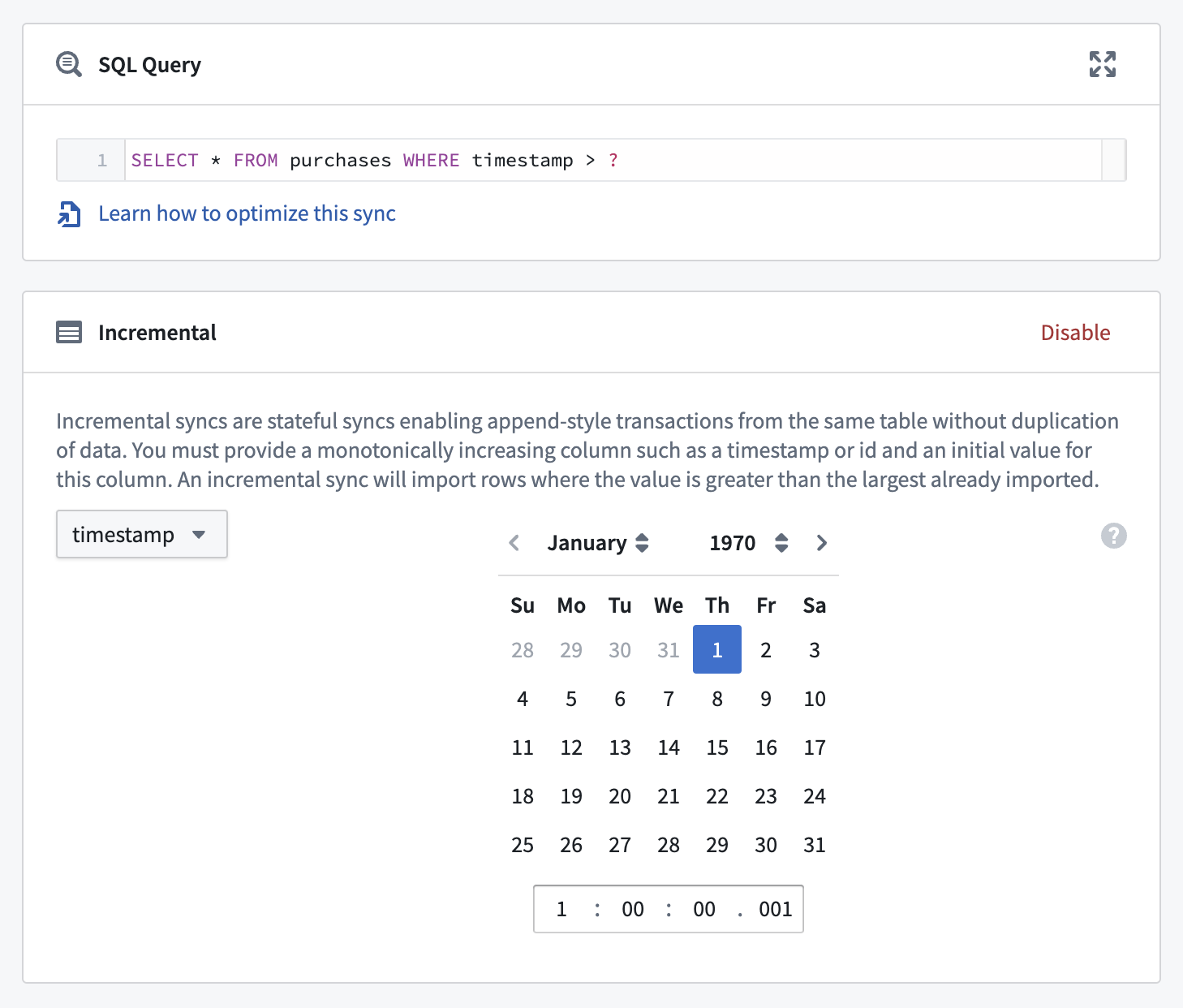Pick day 7 in the calendar
1183x1008 pixels.
coord(669,698)
